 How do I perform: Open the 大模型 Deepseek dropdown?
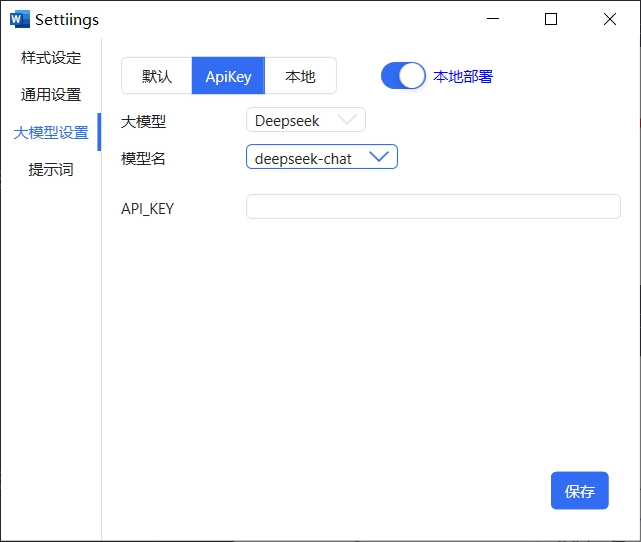pyautogui.click(x=306, y=120)
